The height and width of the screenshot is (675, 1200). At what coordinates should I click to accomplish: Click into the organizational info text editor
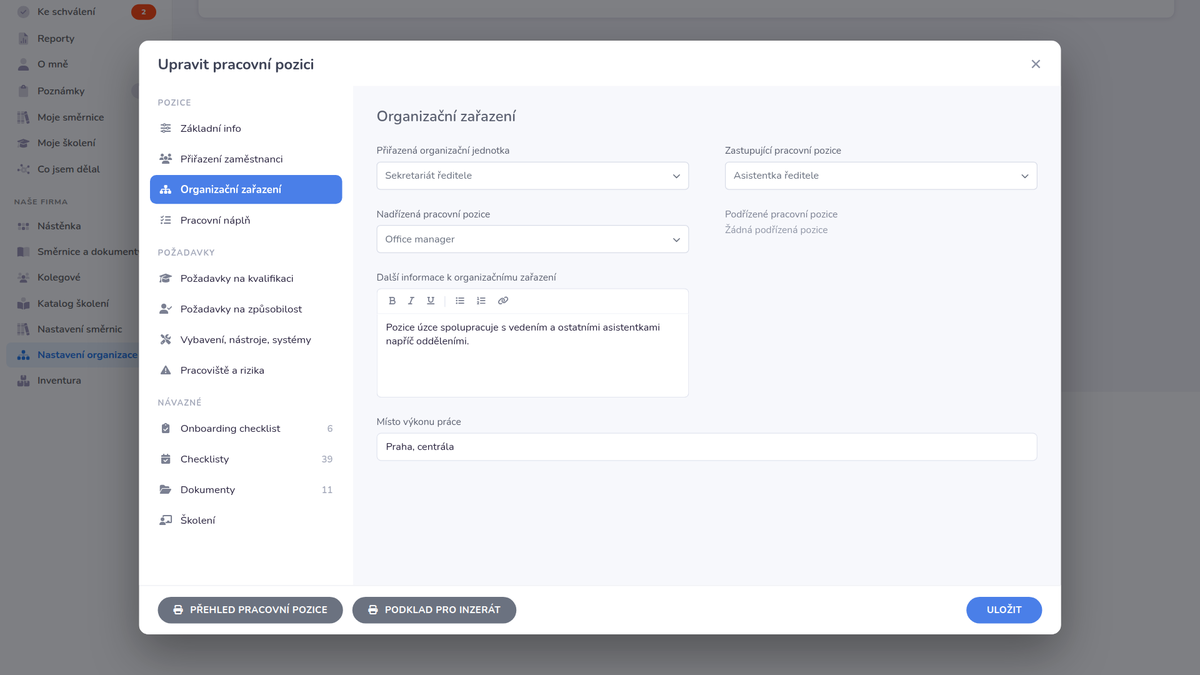533,355
